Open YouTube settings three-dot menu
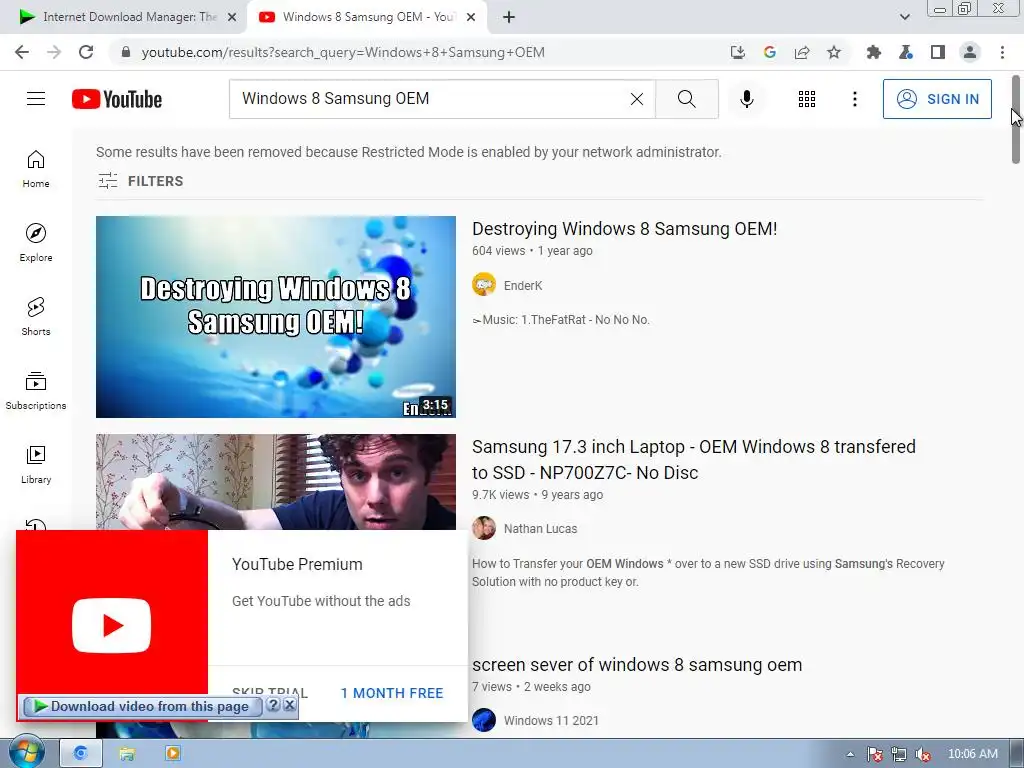 click(854, 99)
